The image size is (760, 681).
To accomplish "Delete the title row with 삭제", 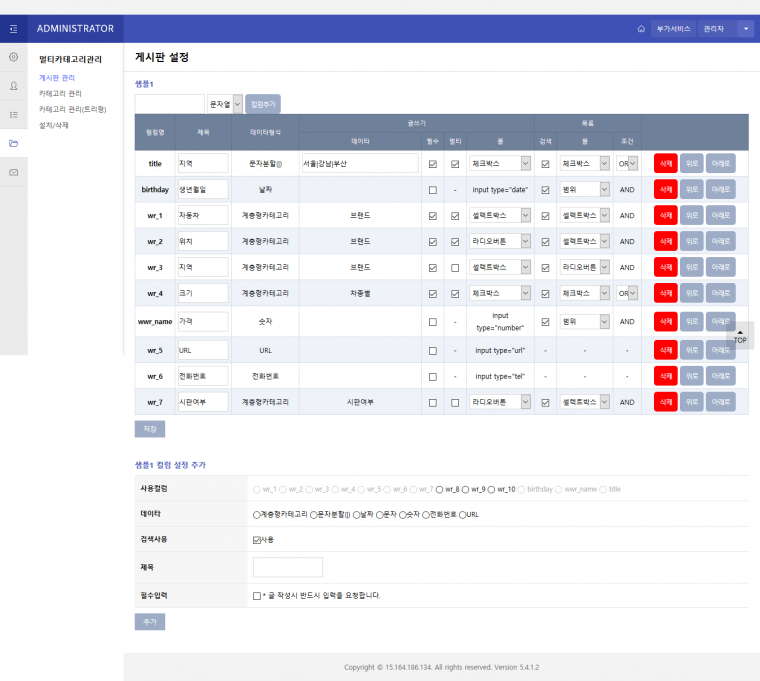I will 665,163.
